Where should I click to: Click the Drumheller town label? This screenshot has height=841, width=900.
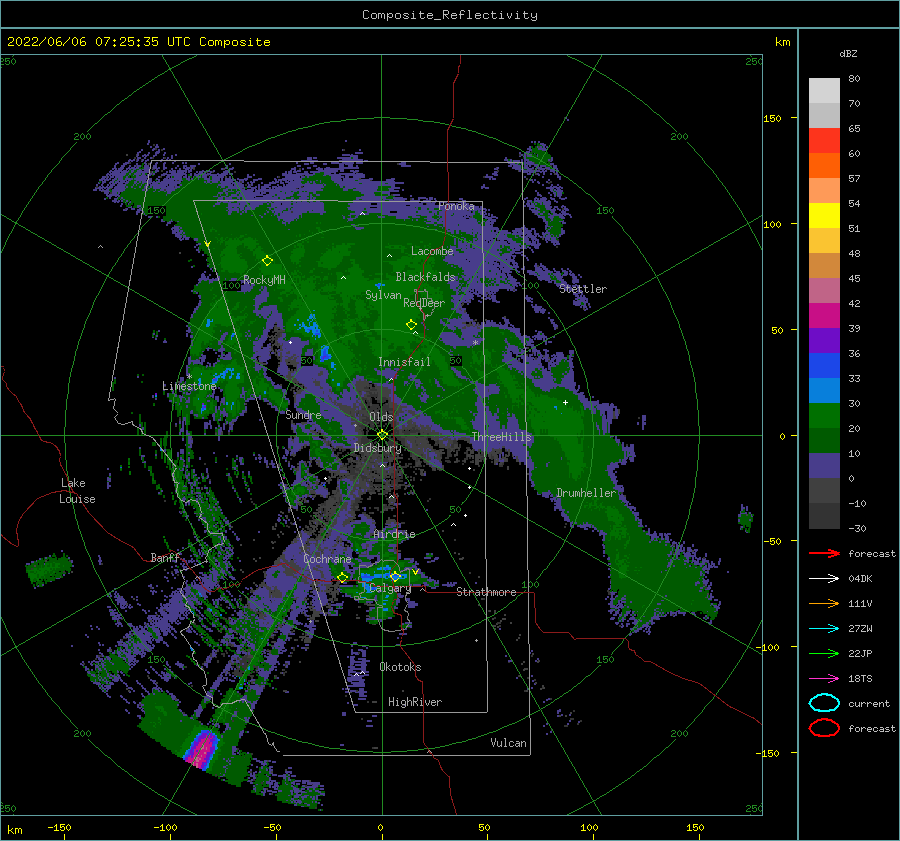585,493
